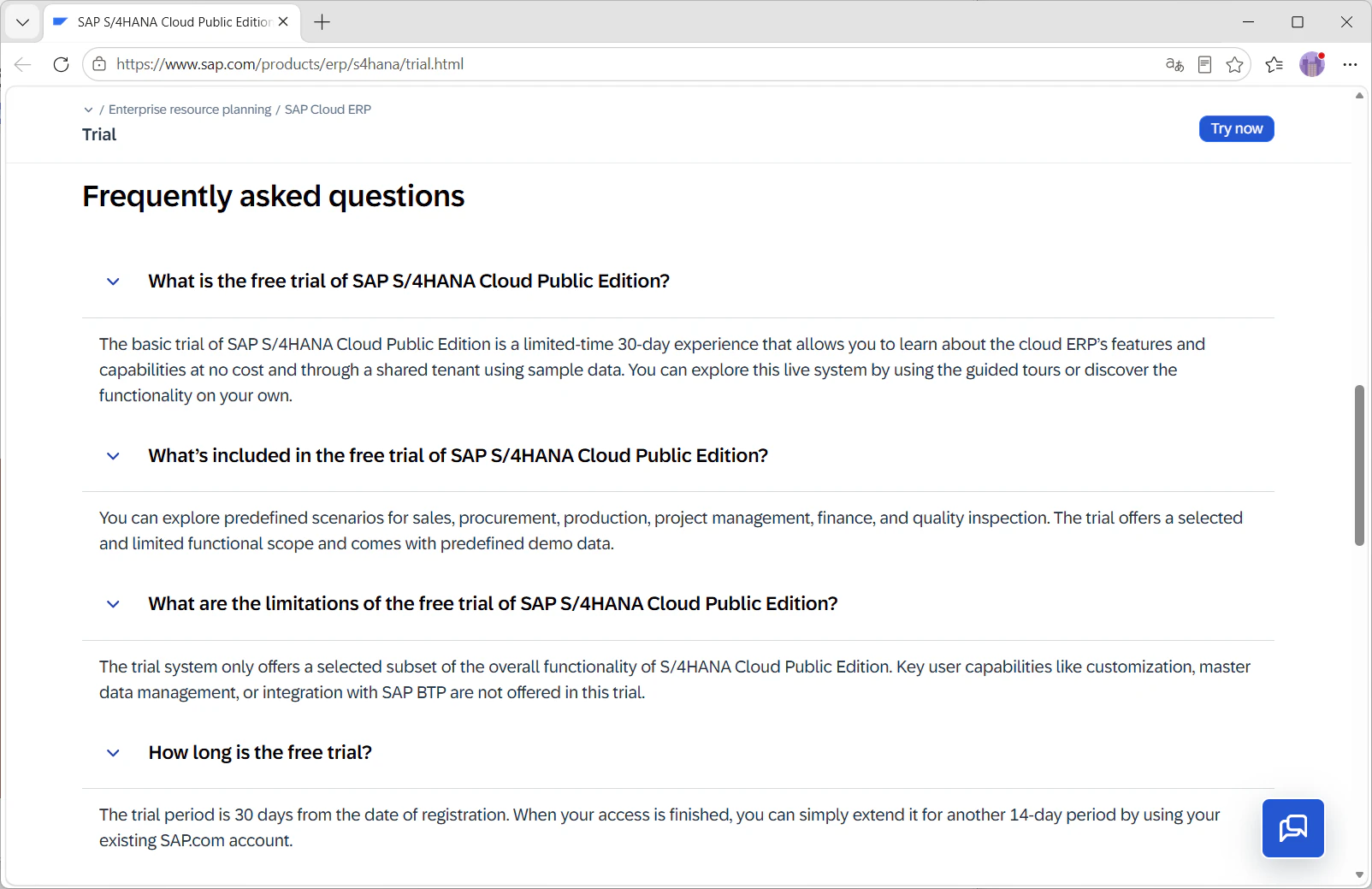Open SAP Cloud ERP breadcrumb link
The height and width of the screenshot is (889, 1372).
click(x=328, y=110)
